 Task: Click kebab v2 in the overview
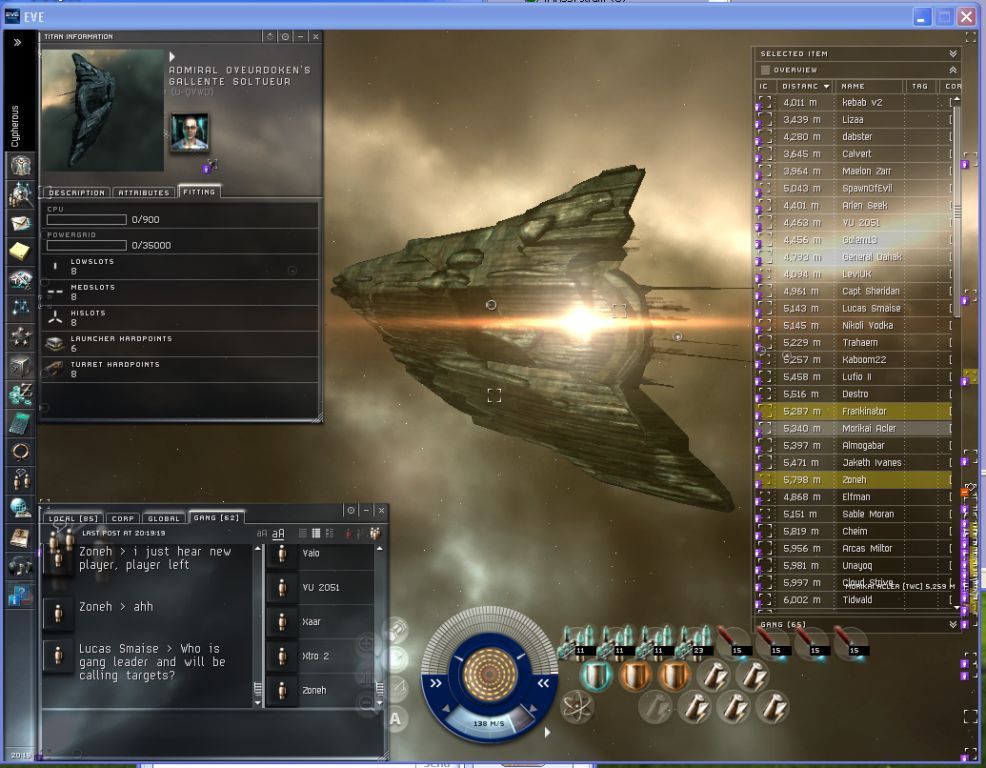click(x=853, y=103)
